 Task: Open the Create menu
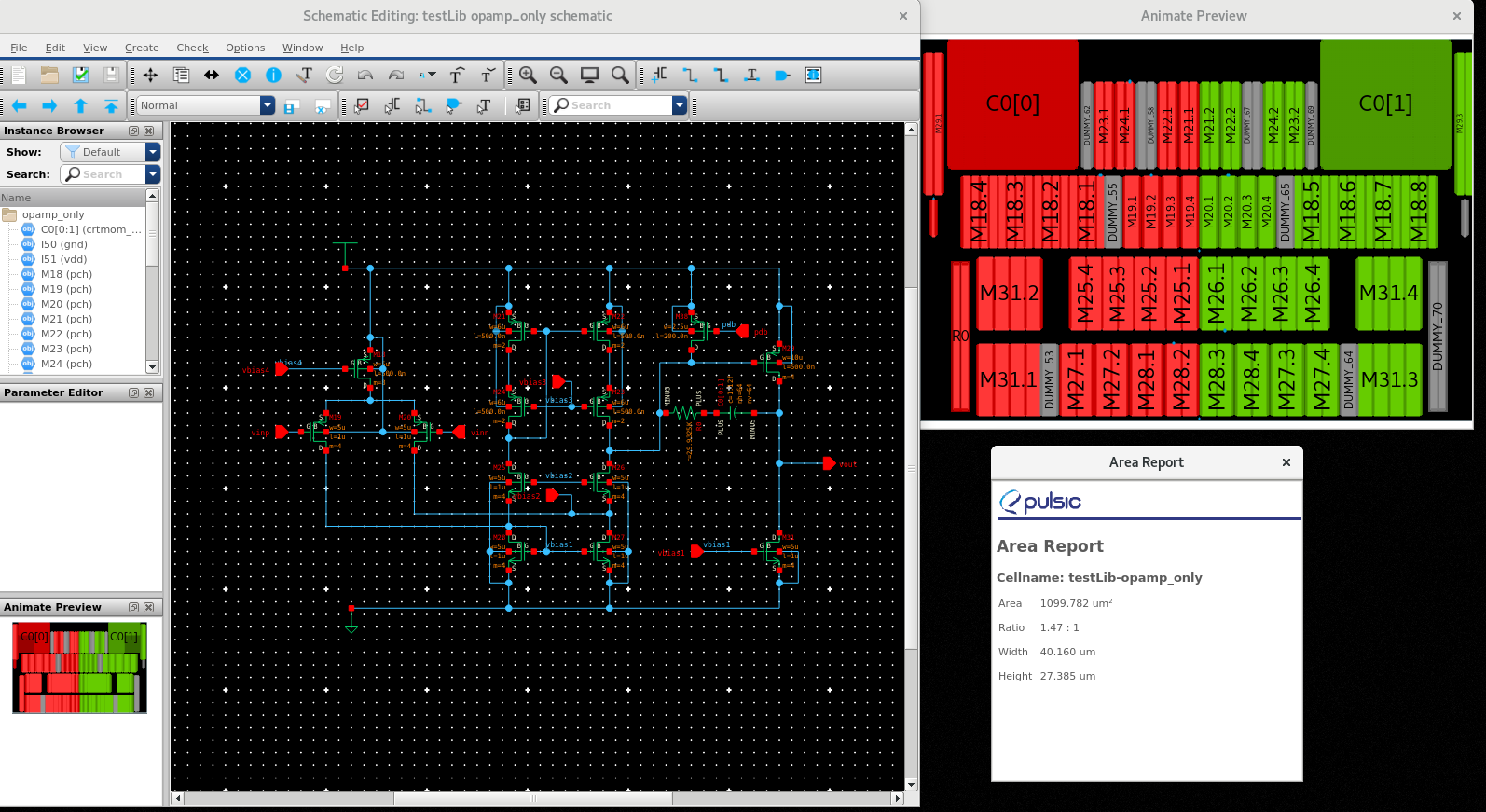pos(142,48)
